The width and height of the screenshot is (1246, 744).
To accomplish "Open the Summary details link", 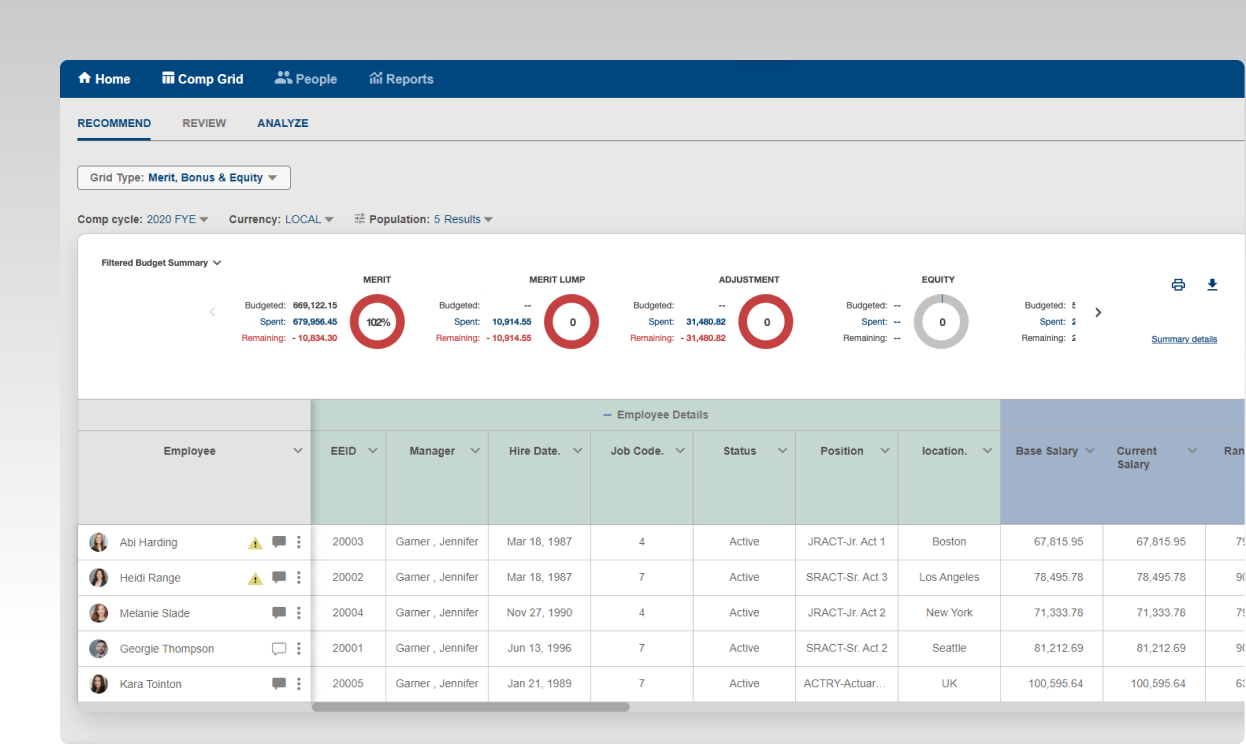I will (1184, 339).
